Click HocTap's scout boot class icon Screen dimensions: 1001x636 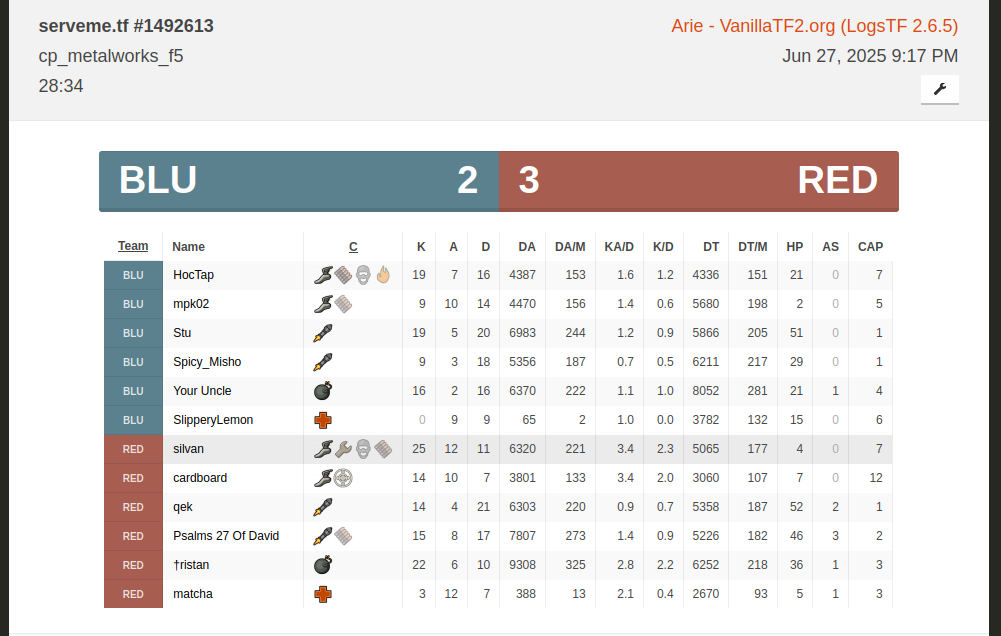point(323,275)
